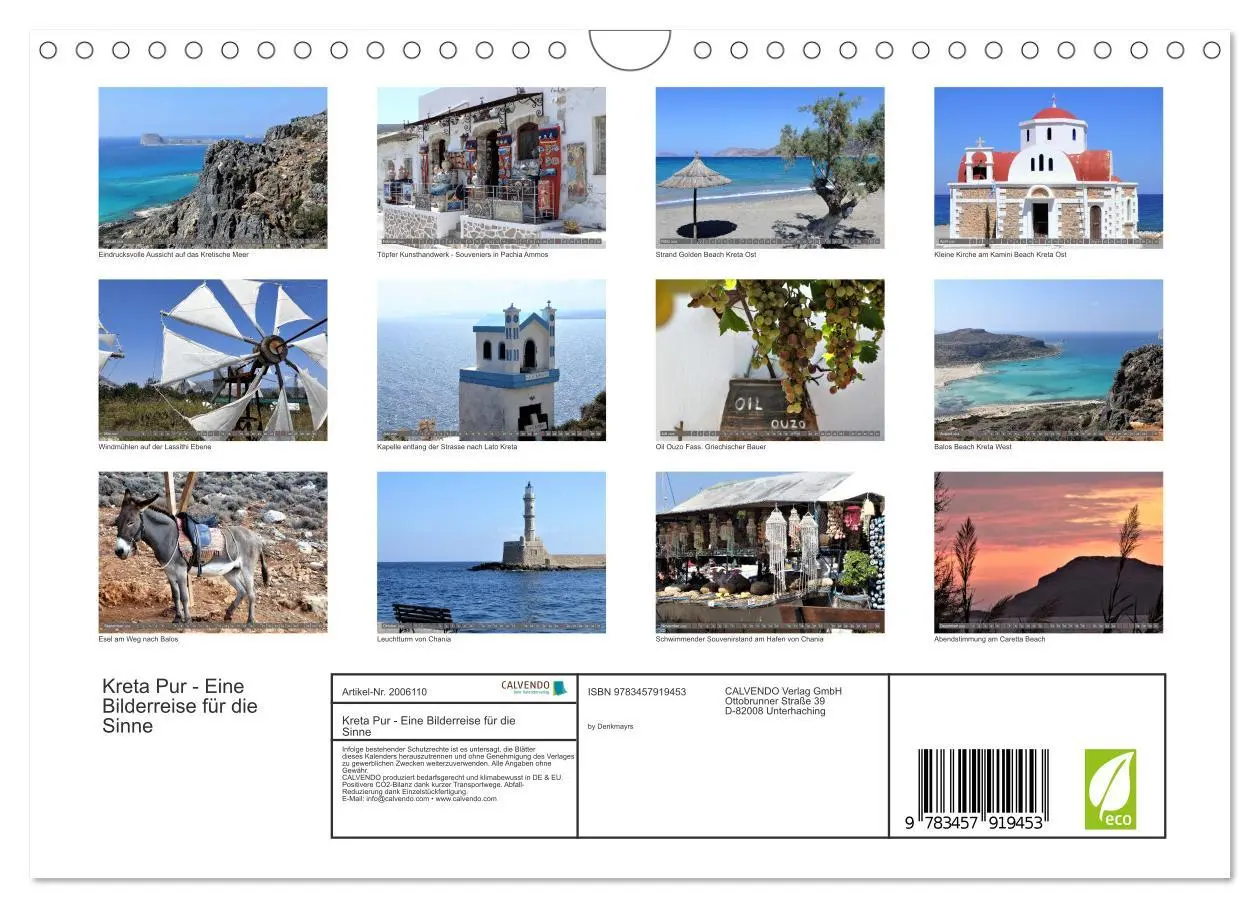
Task: Open the pottery souvenir shop photo
Action: tap(491, 167)
